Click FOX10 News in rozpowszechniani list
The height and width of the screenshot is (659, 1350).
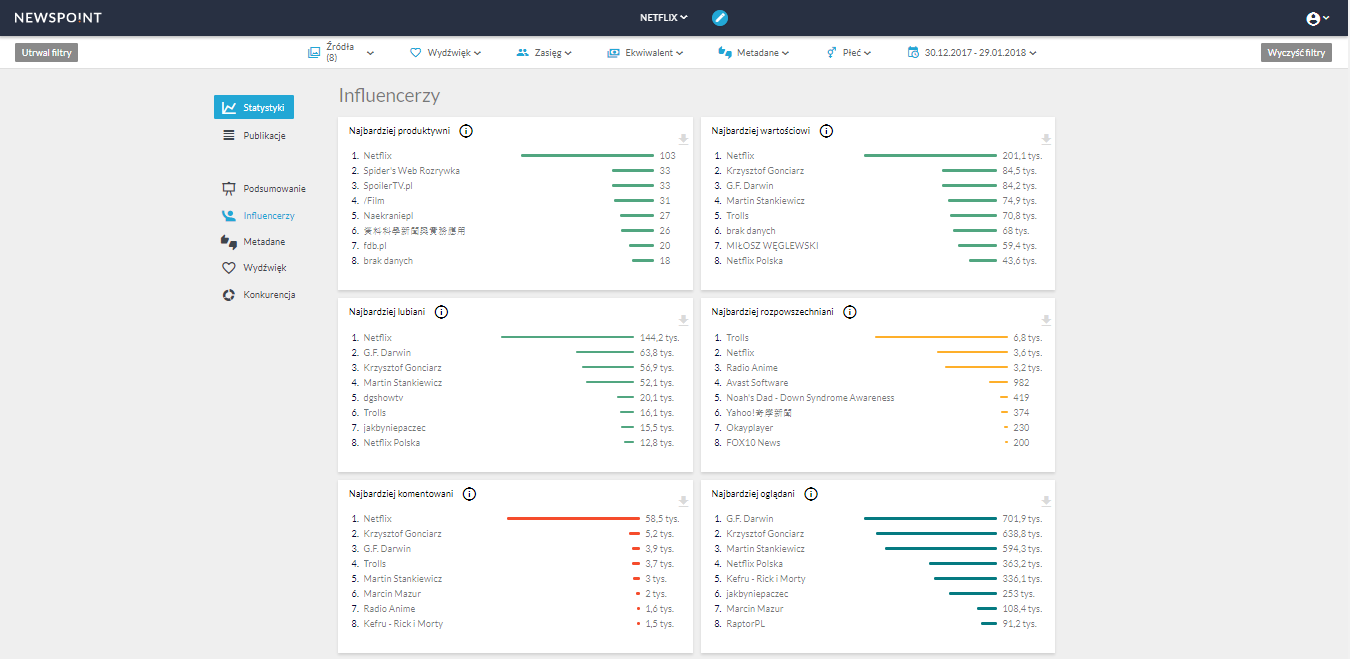click(x=753, y=443)
